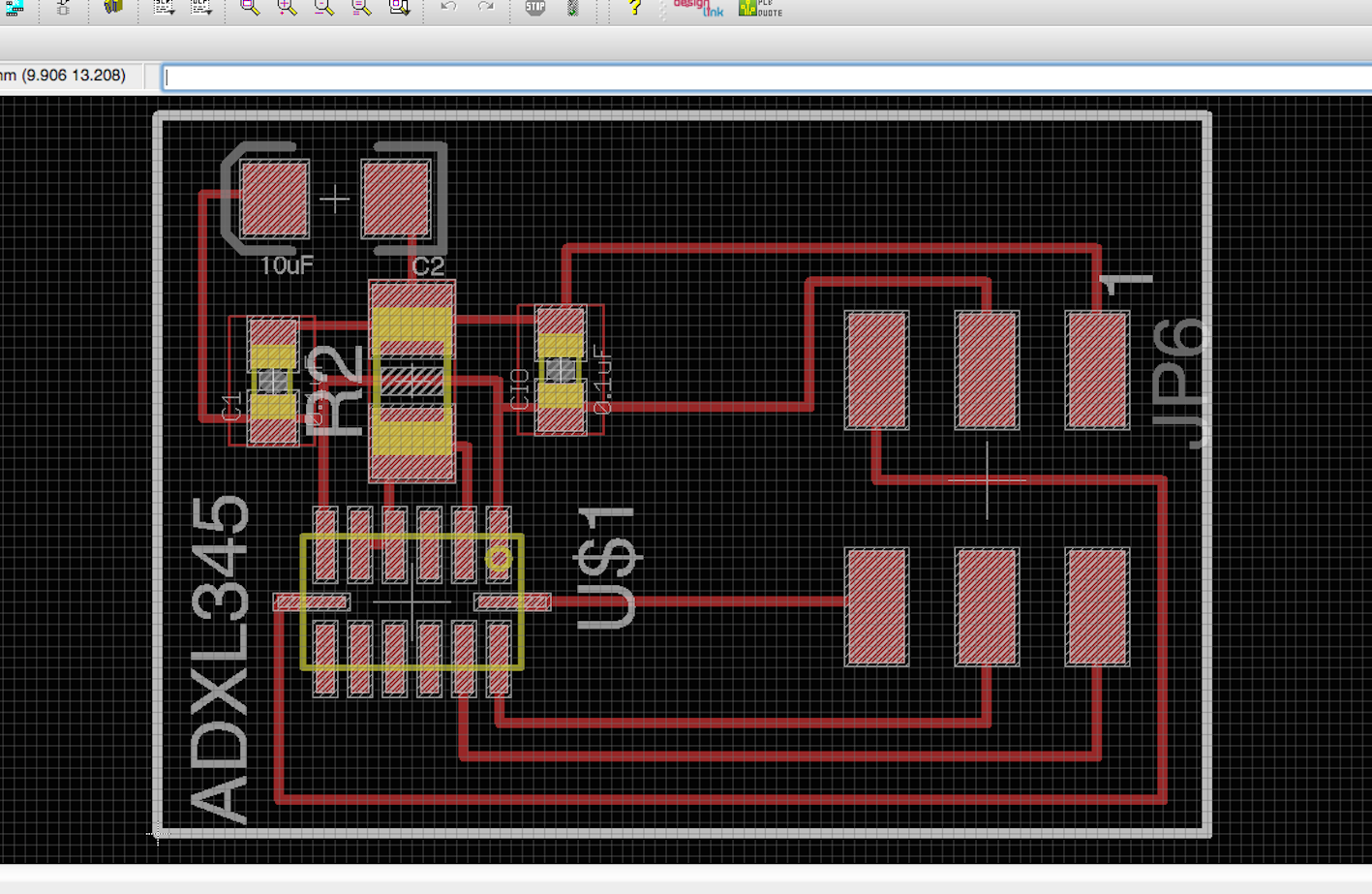Activate the zoom-to-selection tool
The width and height of the screenshot is (1372, 894).
click(x=399, y=8)
